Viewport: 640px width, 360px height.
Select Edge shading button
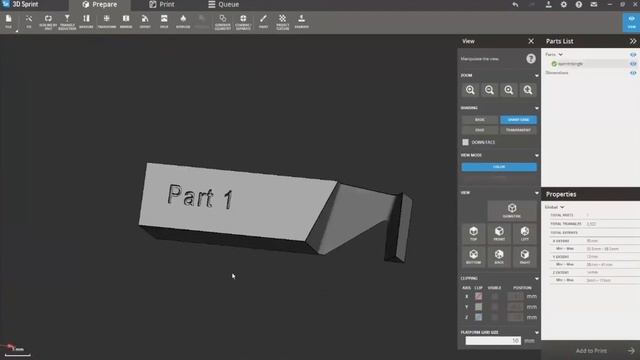tap(480, 130)
